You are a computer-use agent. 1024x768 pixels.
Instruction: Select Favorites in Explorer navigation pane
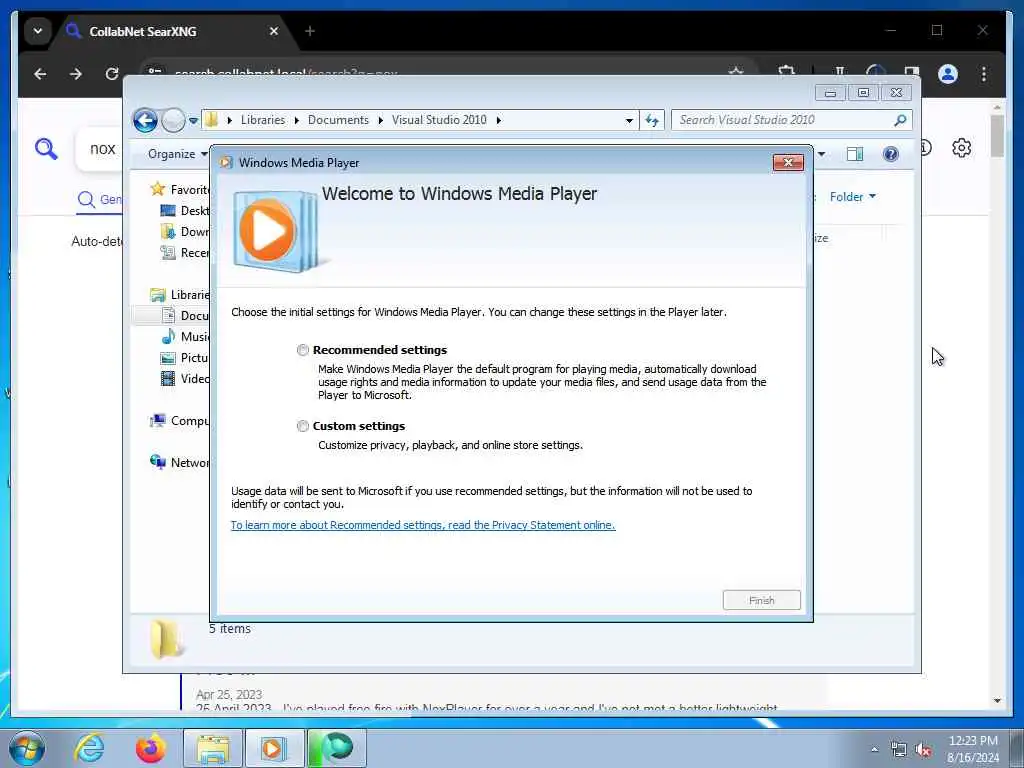point(180,189)
